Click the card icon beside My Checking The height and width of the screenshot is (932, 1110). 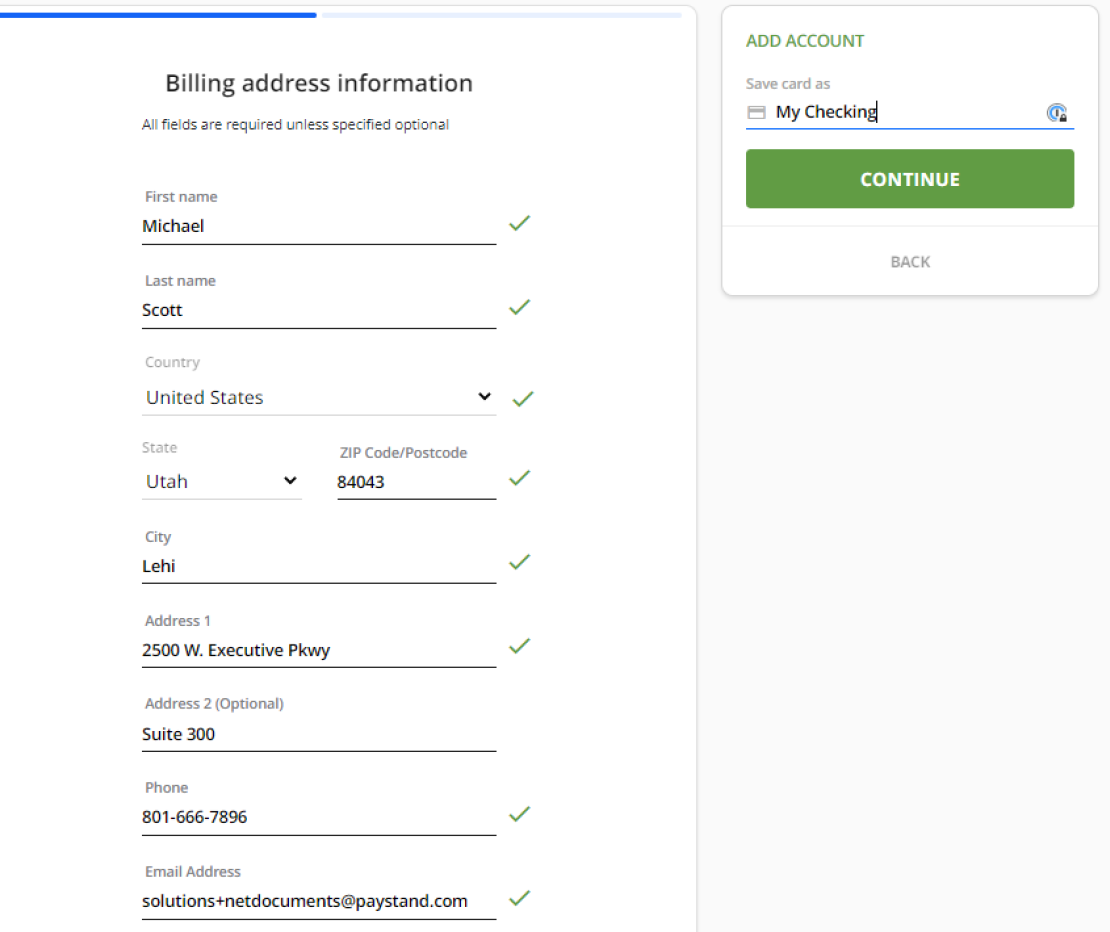(756, 113)
